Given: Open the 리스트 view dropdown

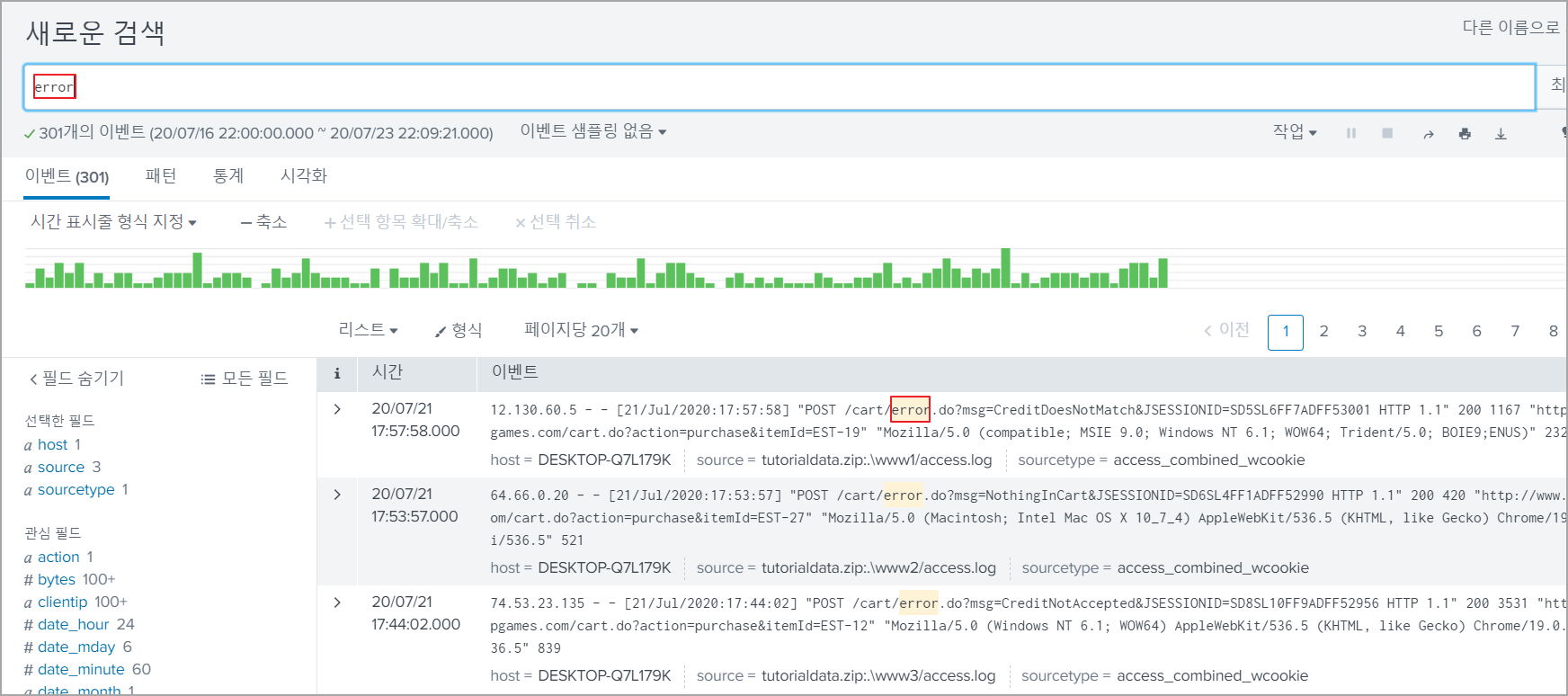Looking at the screenshot, I should pos(368,330).
